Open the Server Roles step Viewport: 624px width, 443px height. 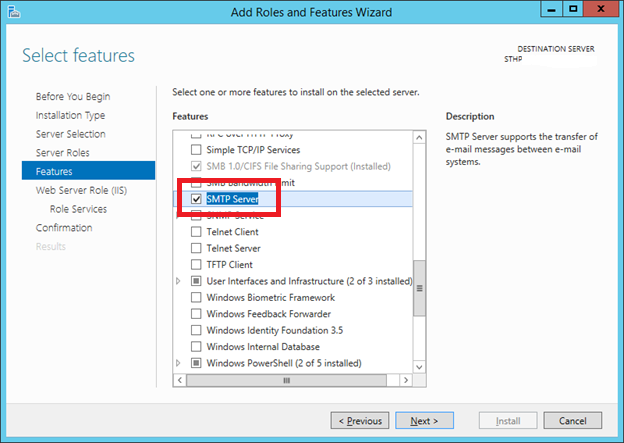point(62,153)
